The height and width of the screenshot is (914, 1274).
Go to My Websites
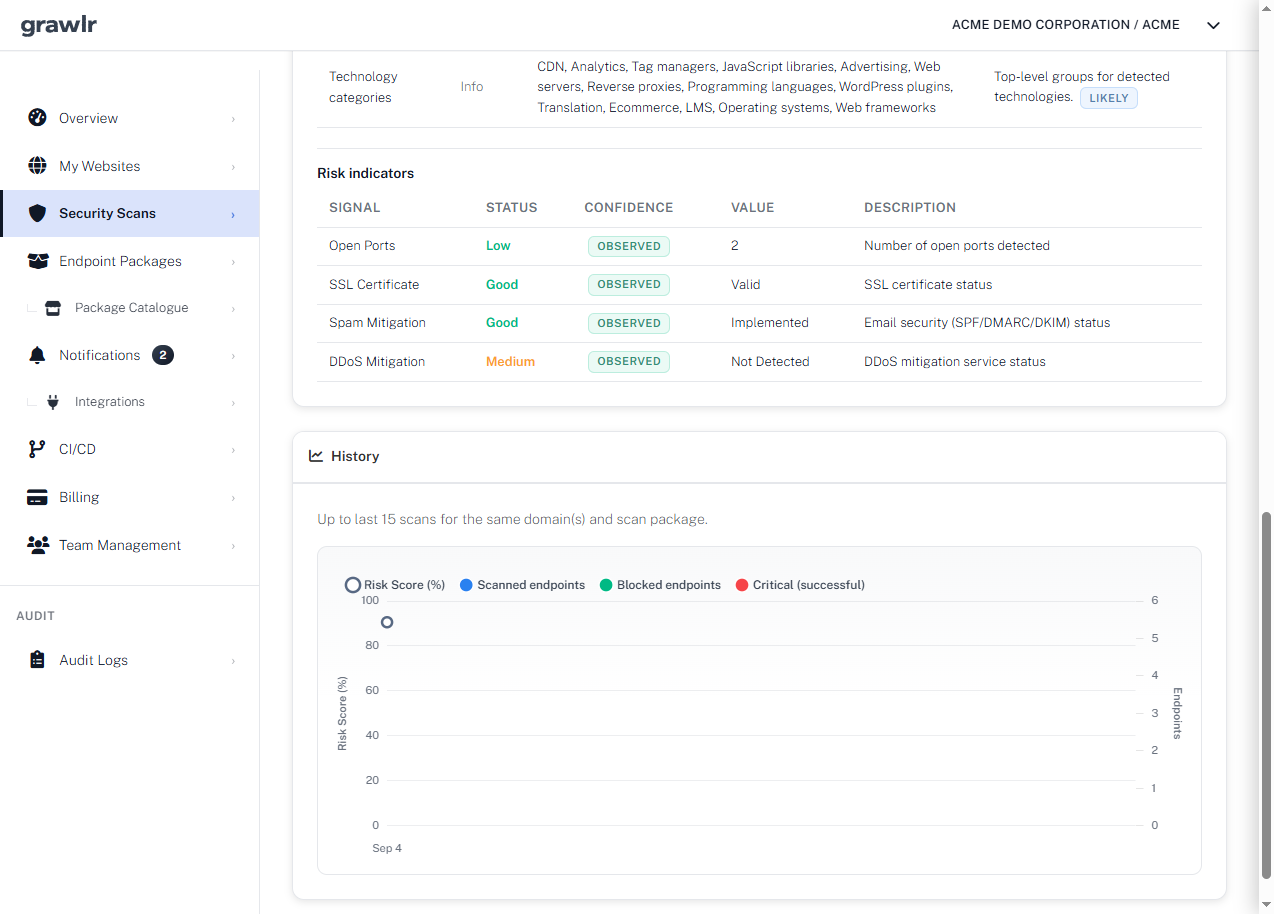130,166
